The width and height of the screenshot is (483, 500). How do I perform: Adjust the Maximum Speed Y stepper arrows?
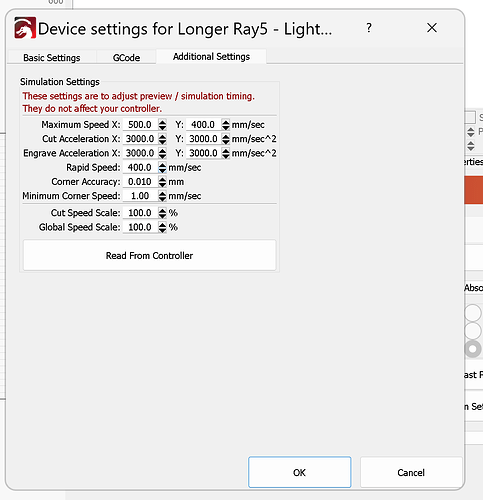pyautogui.click(x=226, y=125)
